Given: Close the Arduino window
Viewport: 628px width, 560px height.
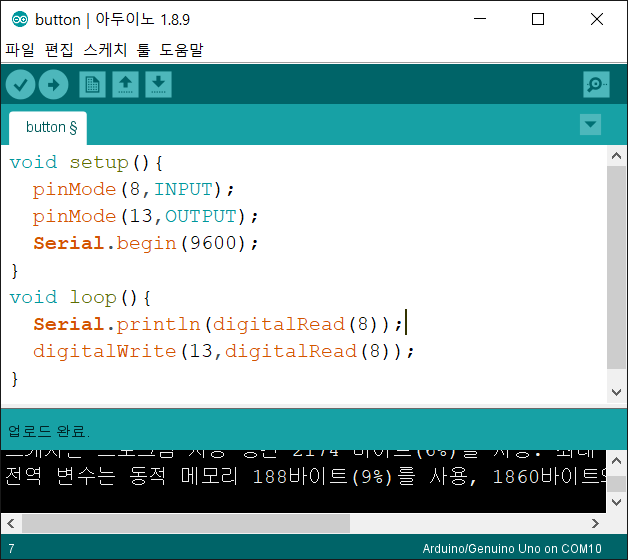Looking at the screenshot, I should [597, 19].
